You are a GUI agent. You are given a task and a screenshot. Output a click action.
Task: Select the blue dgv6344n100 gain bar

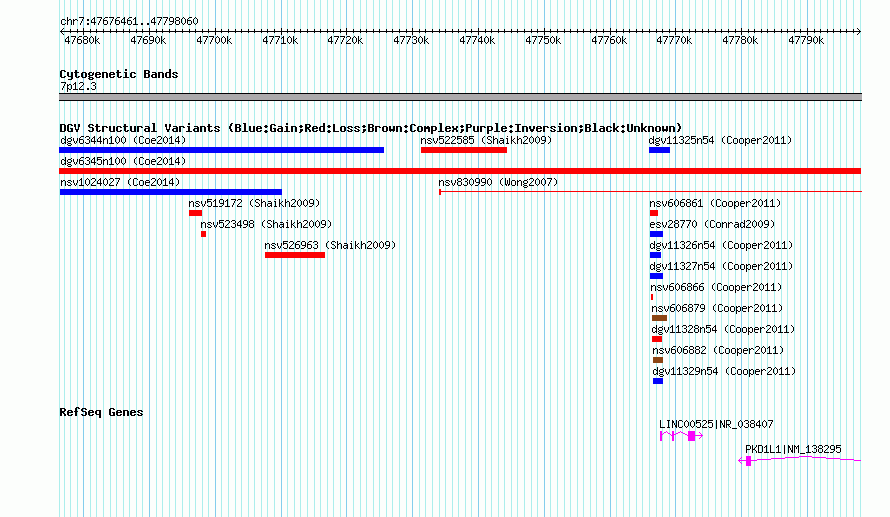click(x=221, y=150)
